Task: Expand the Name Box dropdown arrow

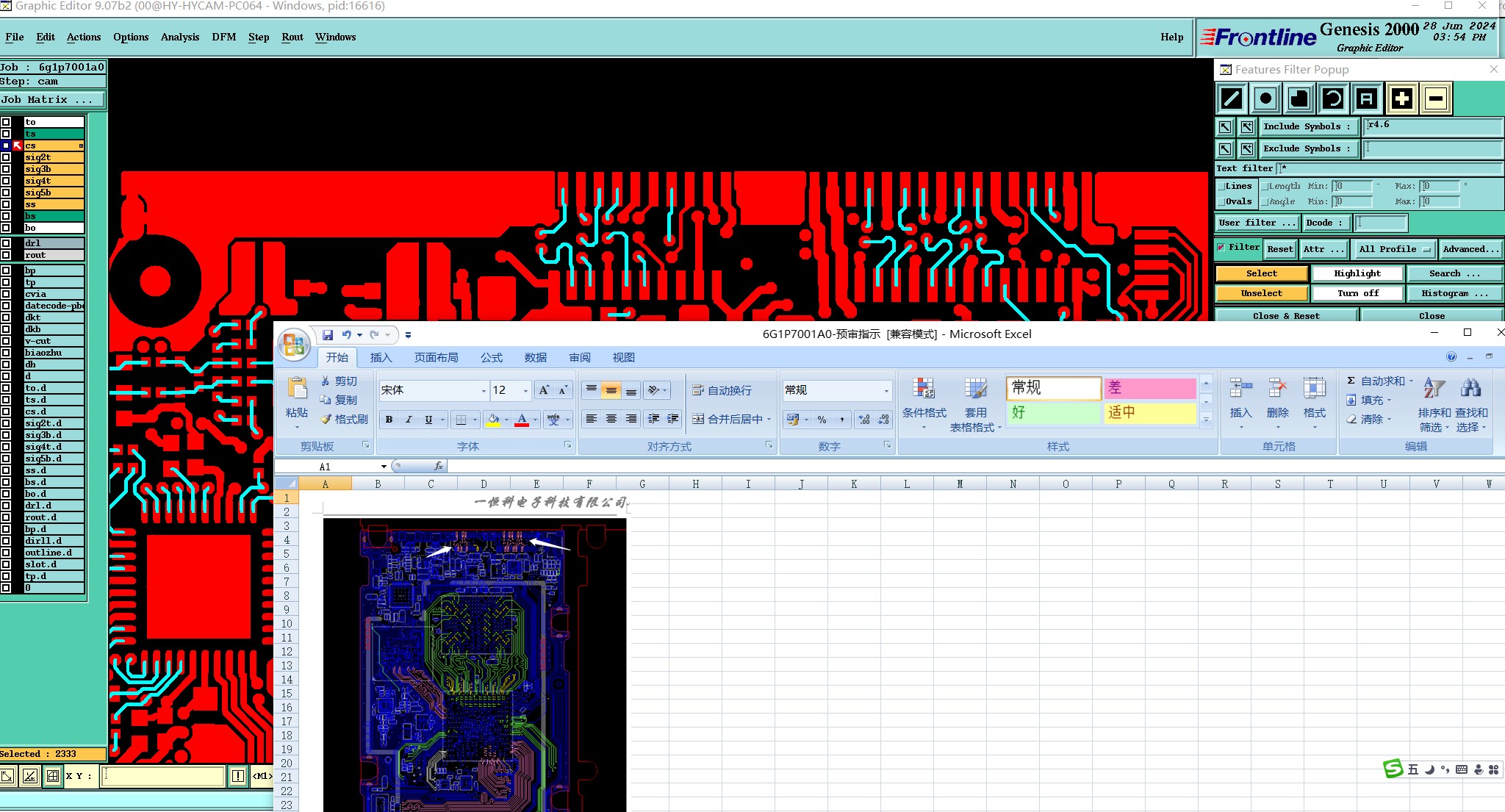Action: [384, 467]
